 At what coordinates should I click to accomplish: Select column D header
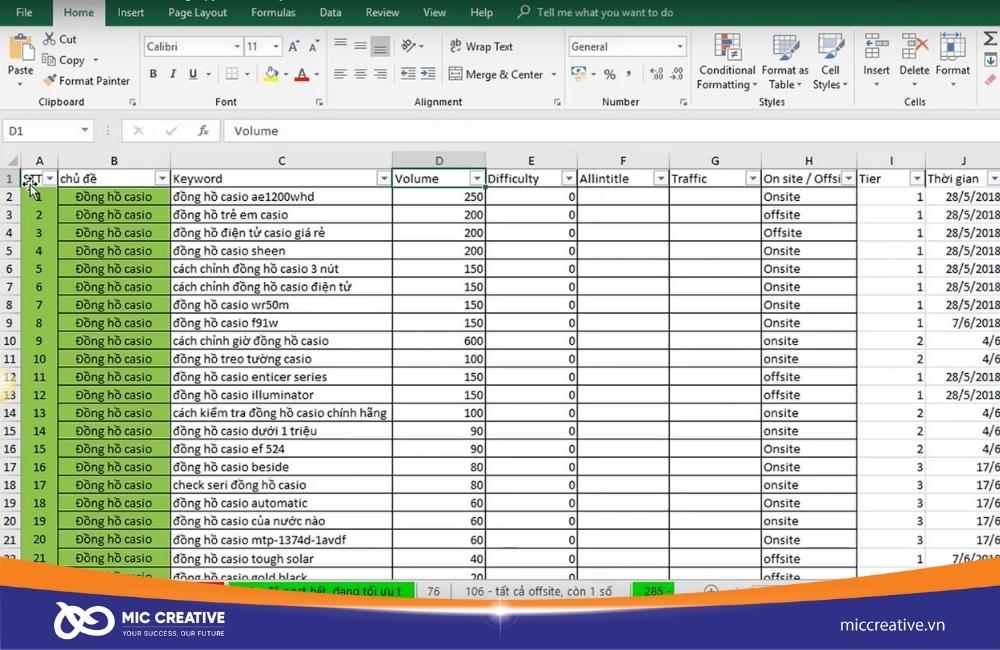click(x=439, y=161)
